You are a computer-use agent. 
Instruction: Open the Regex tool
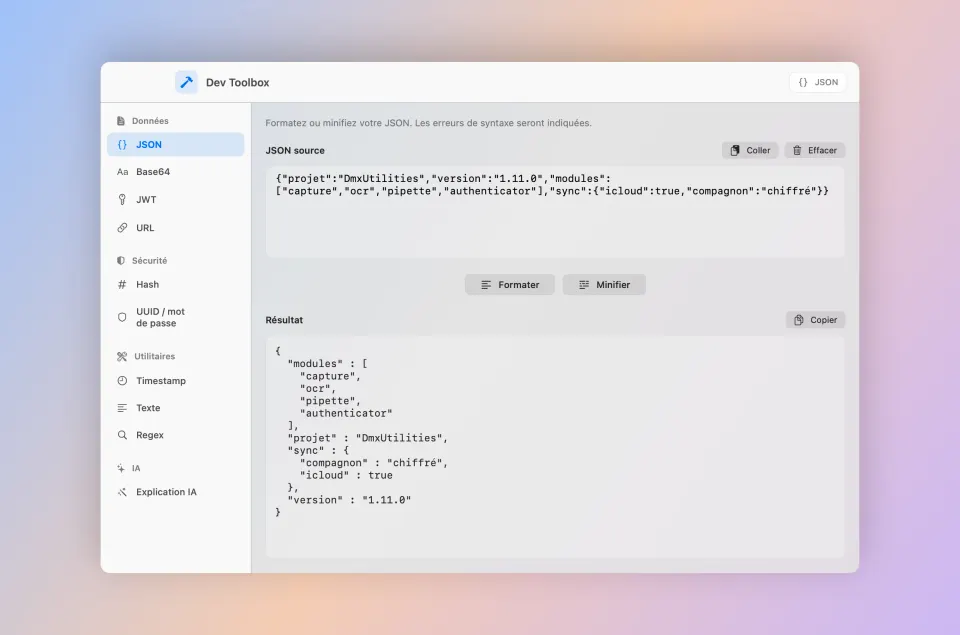(176, 435)
